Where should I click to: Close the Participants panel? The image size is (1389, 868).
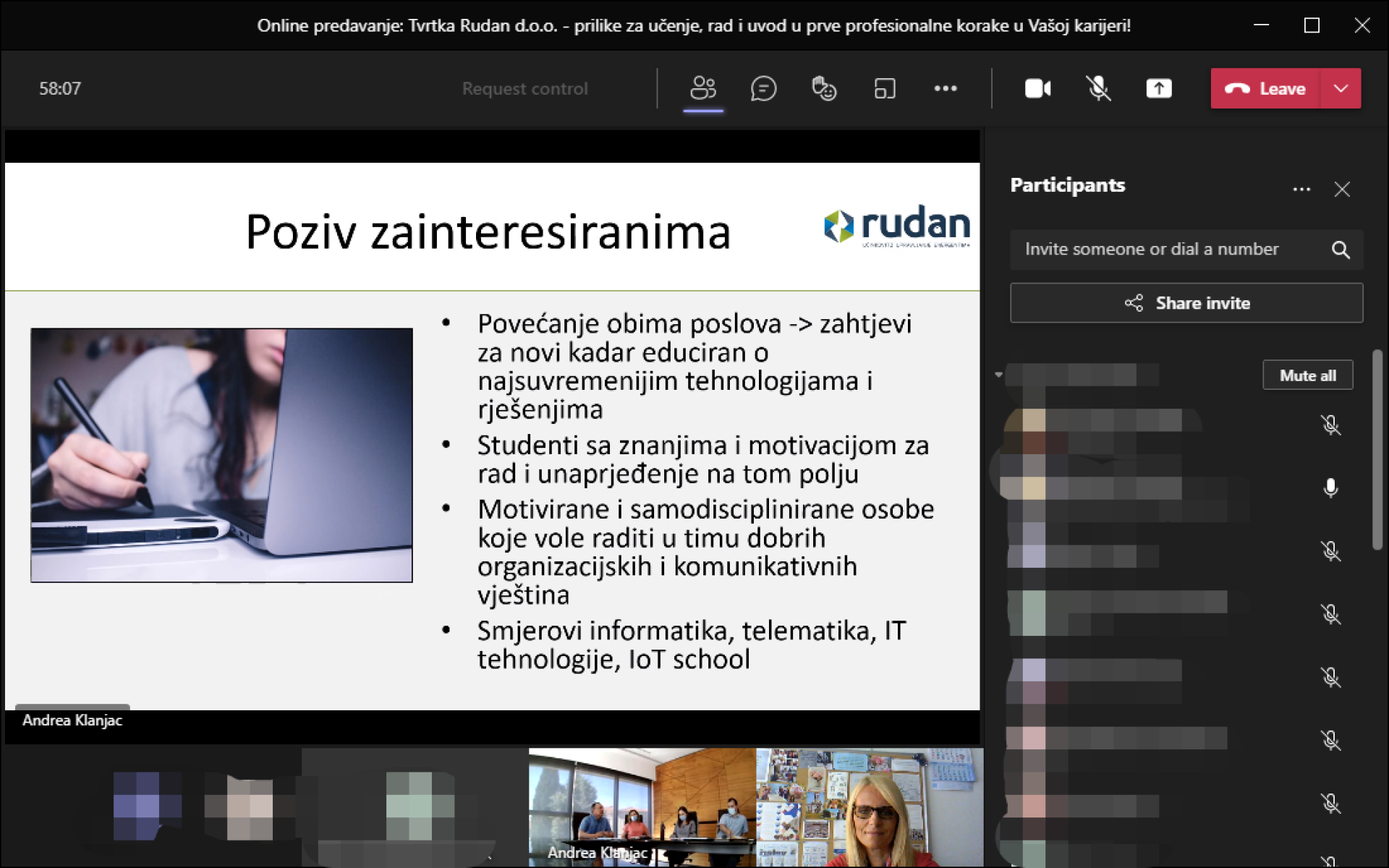pos(1343,189)
